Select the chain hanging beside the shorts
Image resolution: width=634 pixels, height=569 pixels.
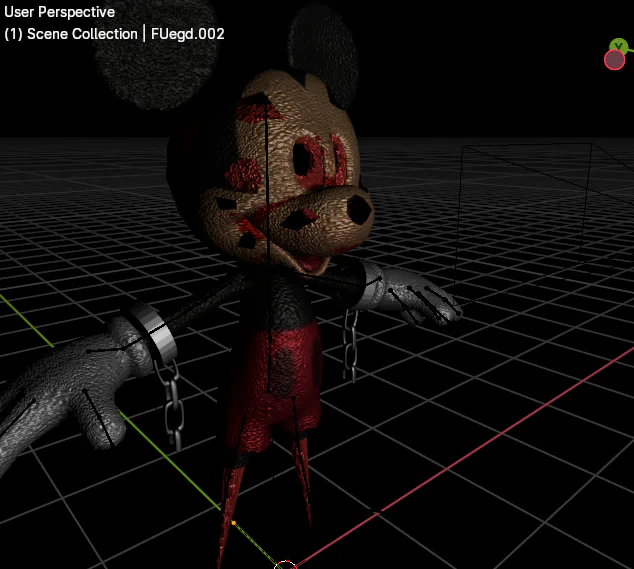[350, 346]
